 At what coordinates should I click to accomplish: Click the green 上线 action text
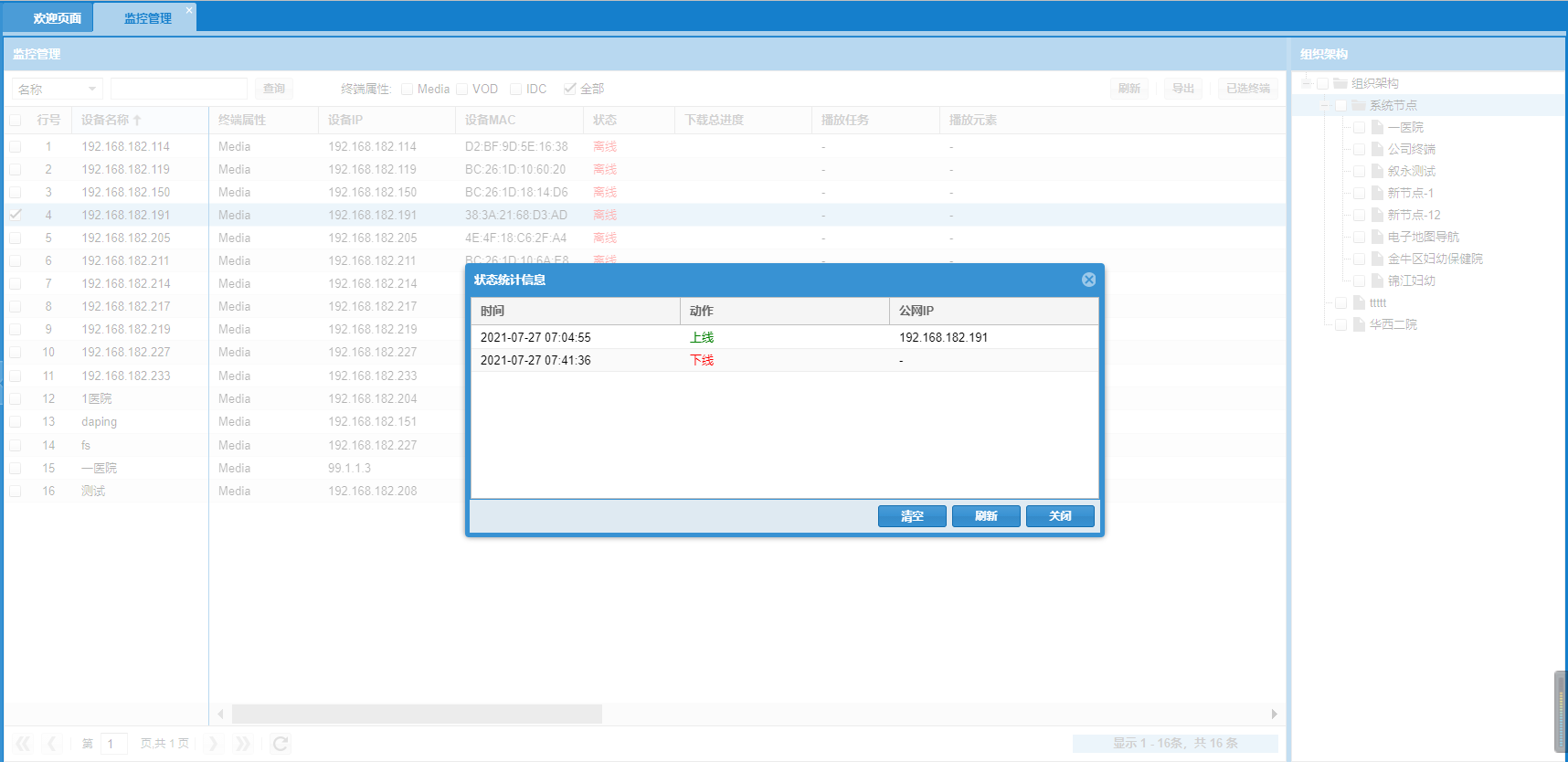[702, 337]
